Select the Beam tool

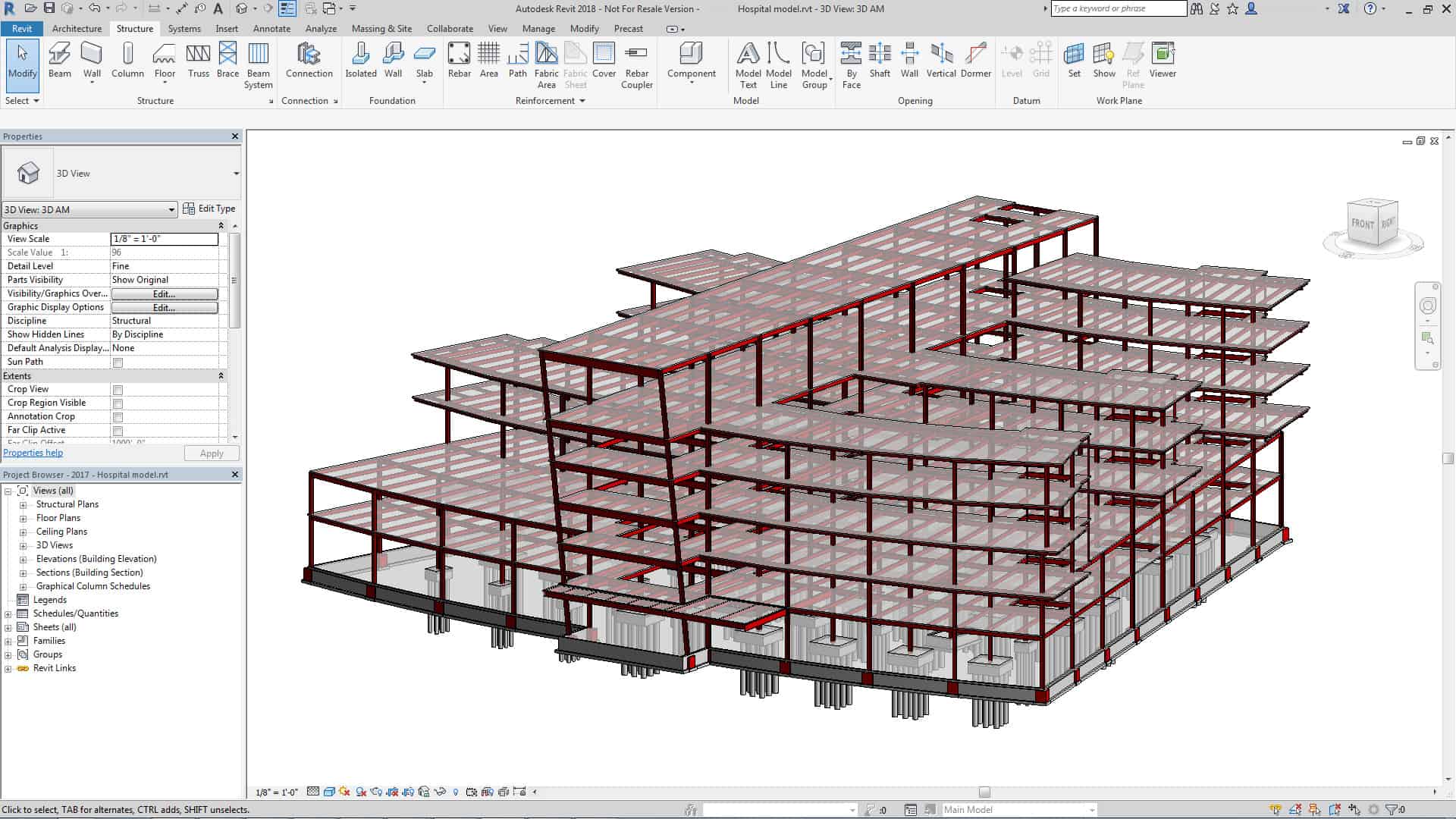pyautogui.click(x=59, y=61)
